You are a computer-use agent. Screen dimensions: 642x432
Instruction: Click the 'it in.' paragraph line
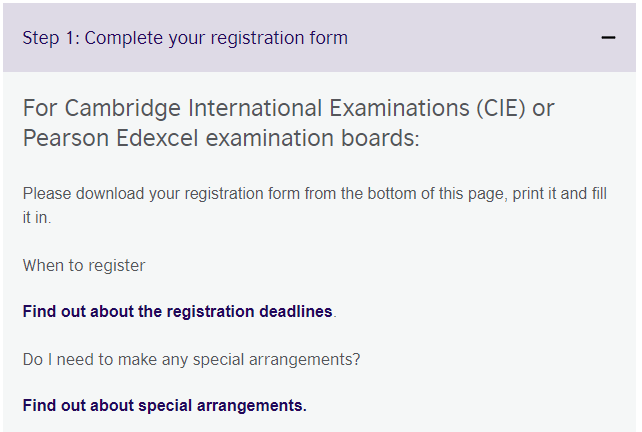click(37, 218)
